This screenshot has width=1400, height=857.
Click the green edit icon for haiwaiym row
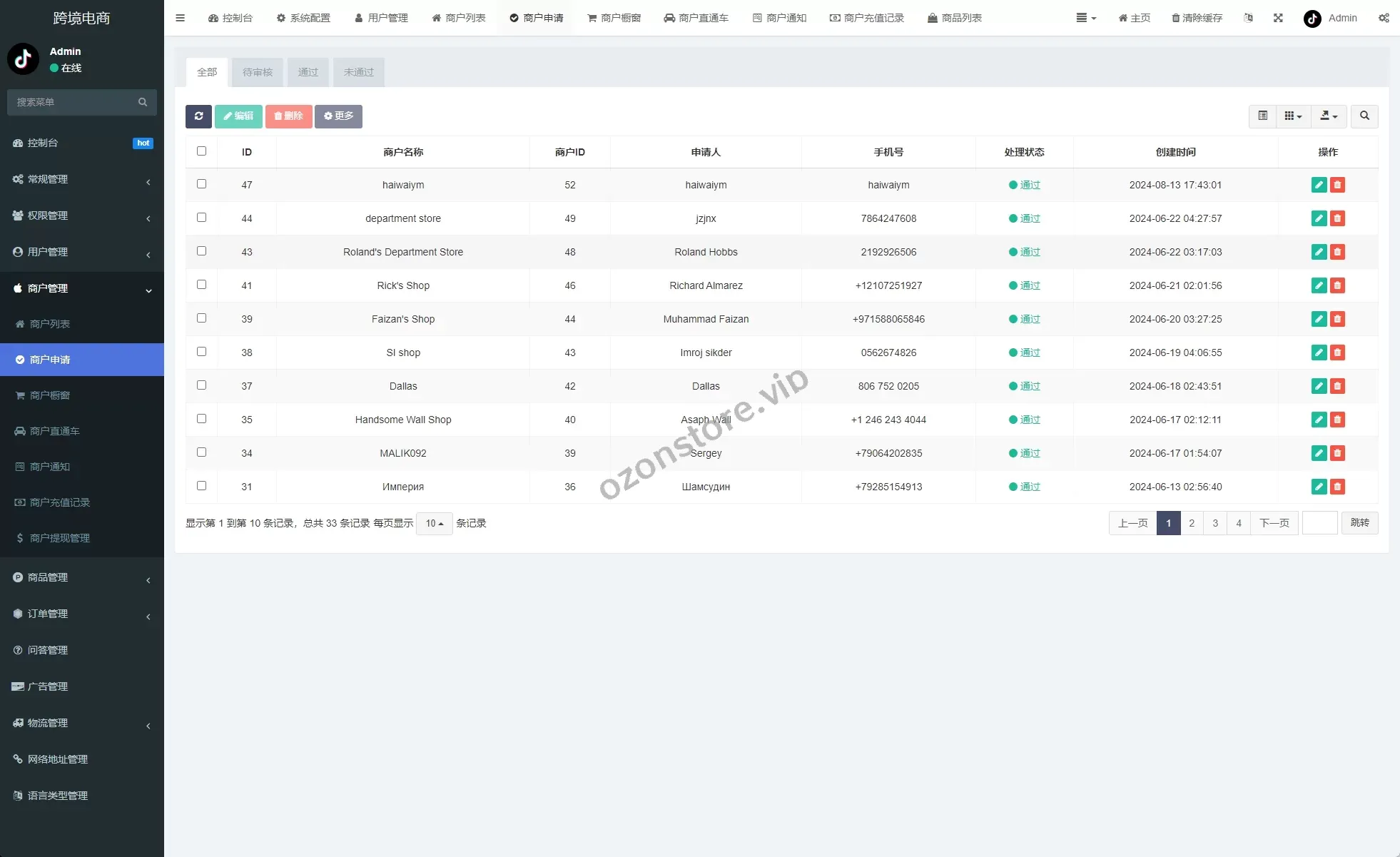click(x=1319, y=185)
